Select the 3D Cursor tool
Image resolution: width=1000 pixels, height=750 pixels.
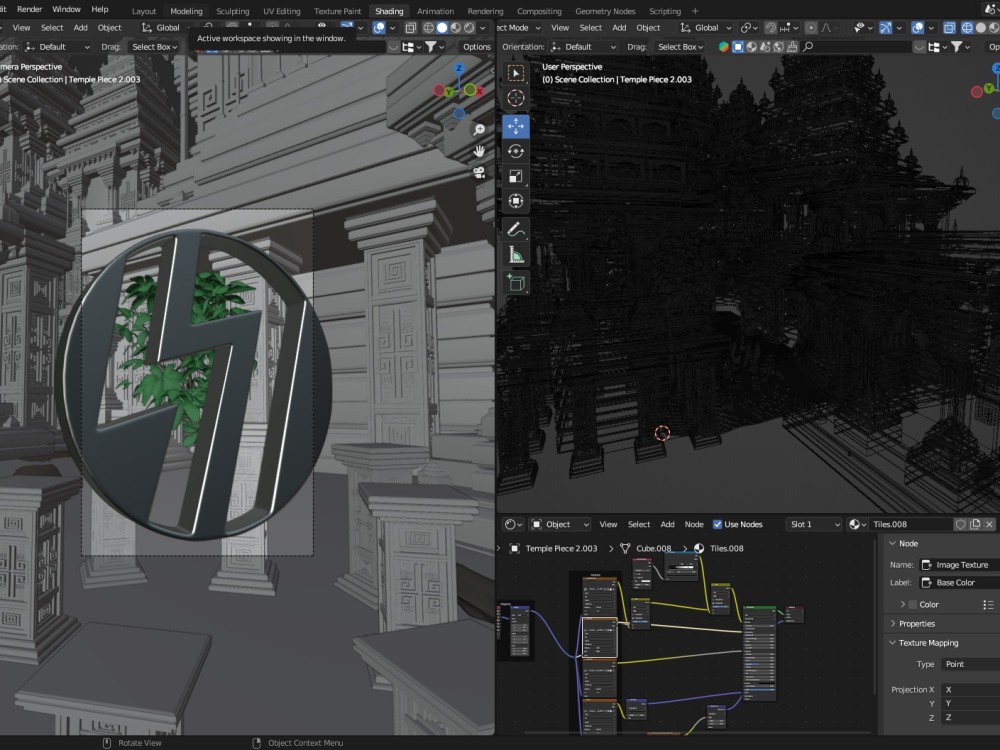coord(516,98)
